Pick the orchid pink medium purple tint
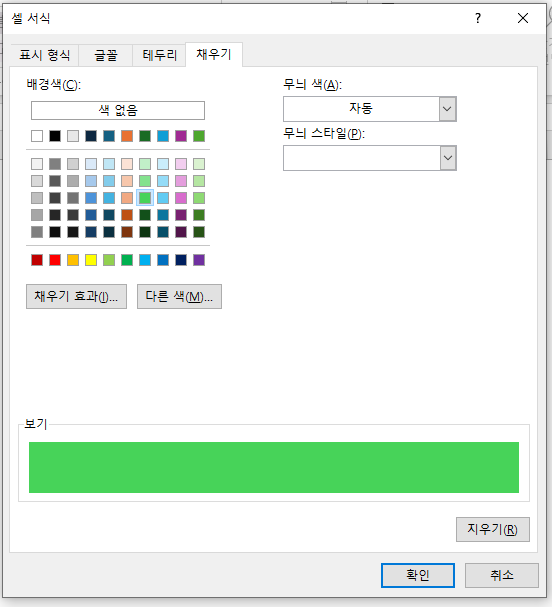 181,198
